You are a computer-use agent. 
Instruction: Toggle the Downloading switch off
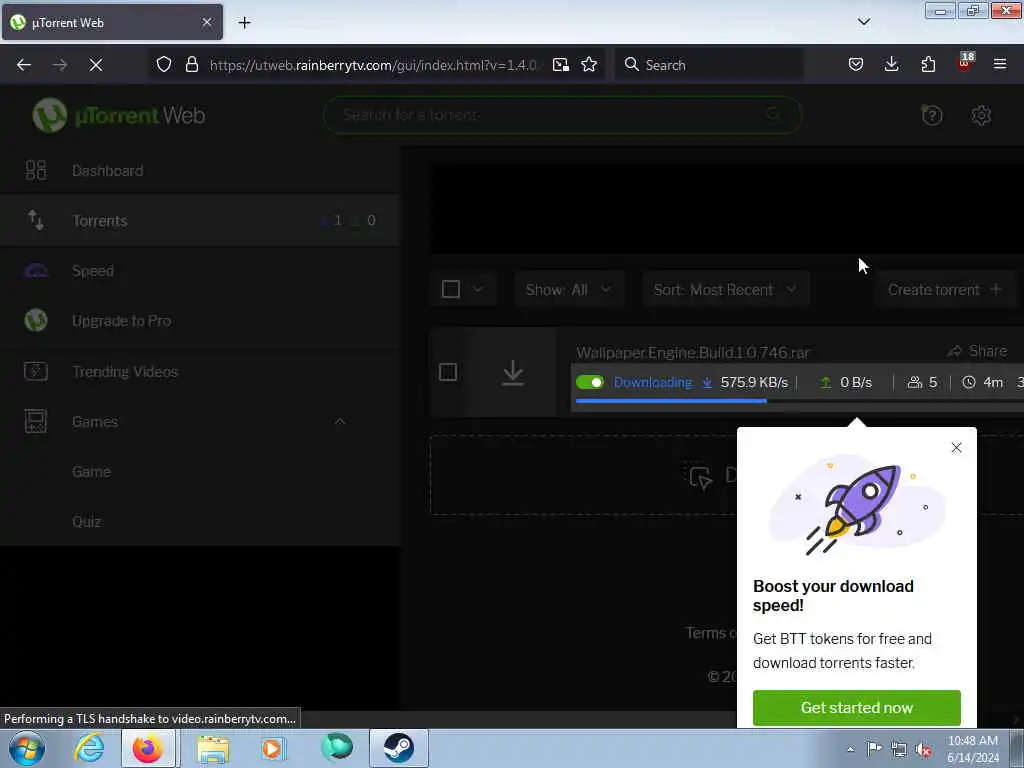point(590,382)
